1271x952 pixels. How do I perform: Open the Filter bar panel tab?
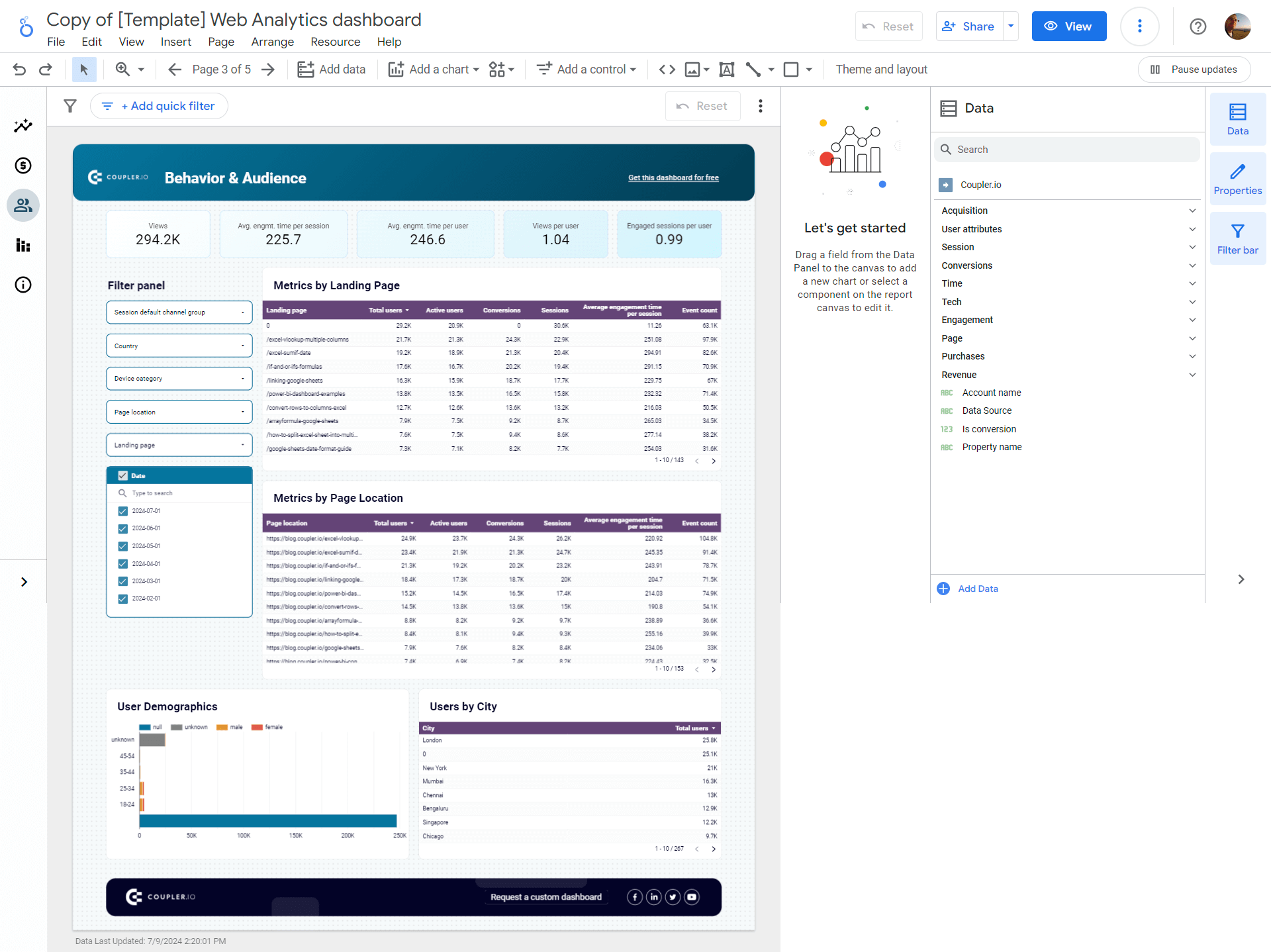pyautogui.click(x=1238, y=238)
